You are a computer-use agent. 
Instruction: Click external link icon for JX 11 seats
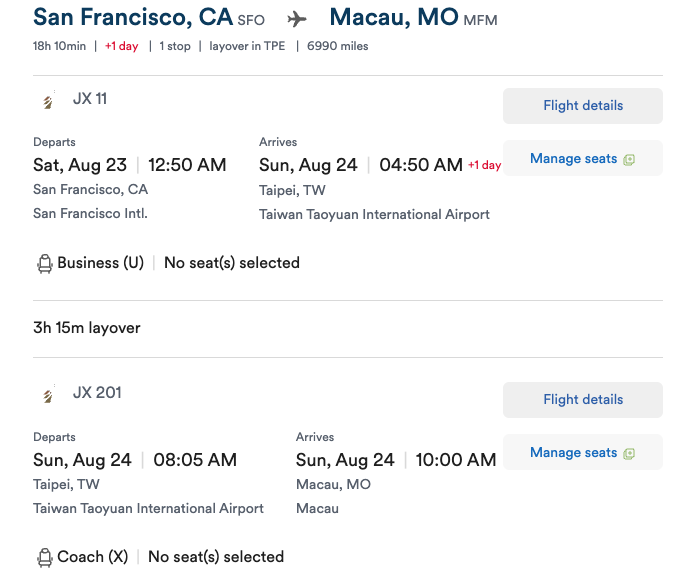pos(629,159)
